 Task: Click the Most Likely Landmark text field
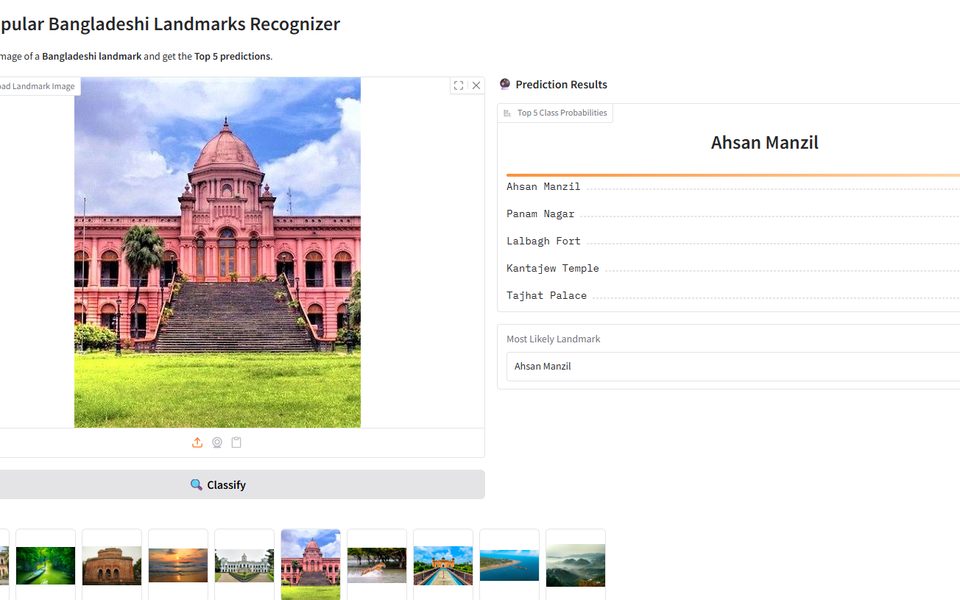(733, 366)
